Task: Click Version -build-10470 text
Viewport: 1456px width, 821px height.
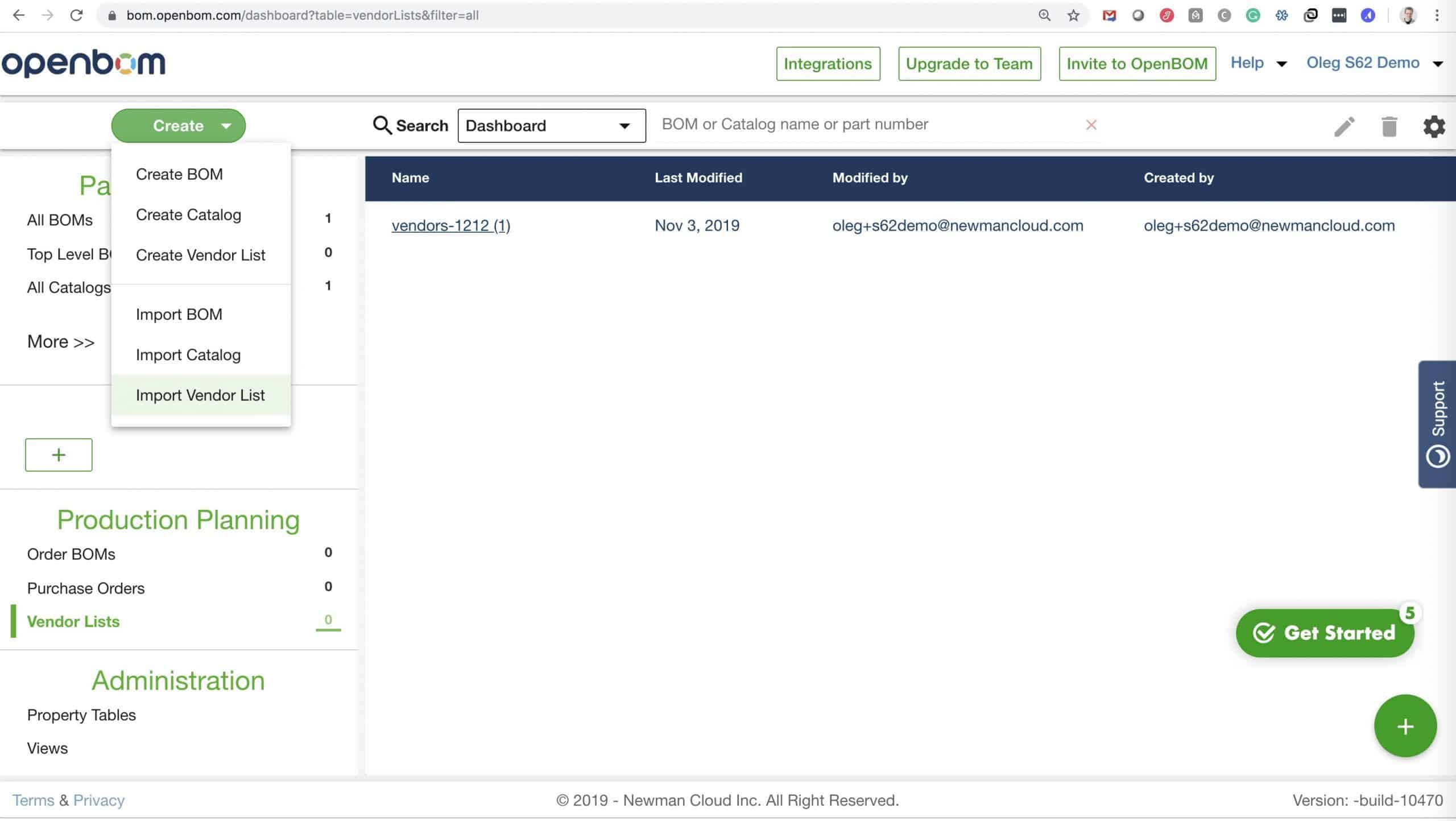Action: point(1367,800)
